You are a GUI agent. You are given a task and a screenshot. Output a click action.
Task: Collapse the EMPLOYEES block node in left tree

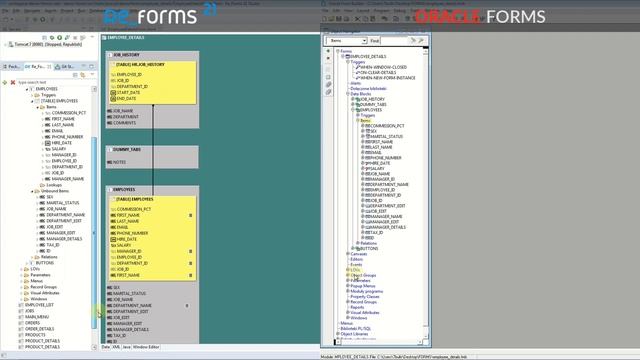click(27, 89)
